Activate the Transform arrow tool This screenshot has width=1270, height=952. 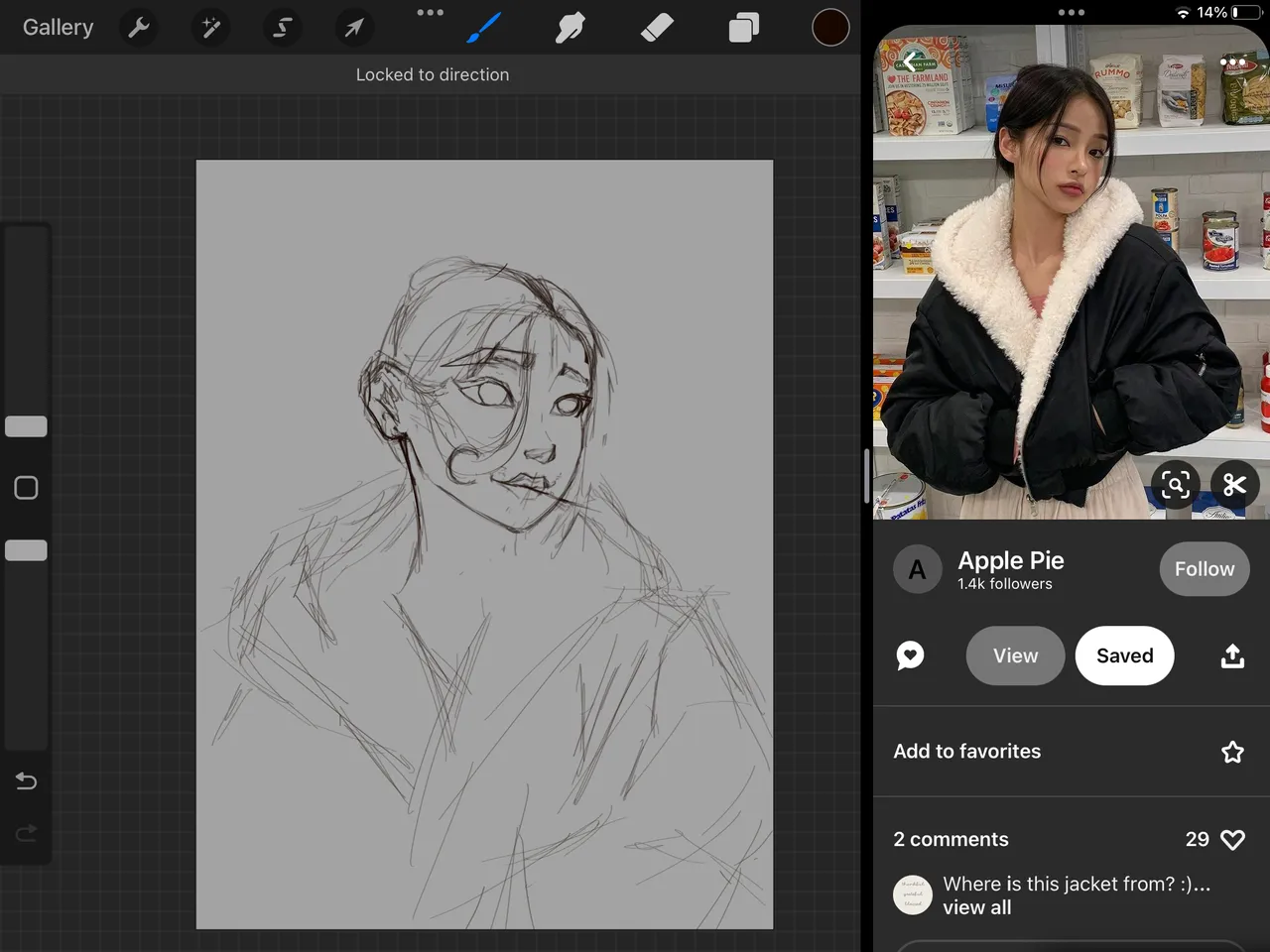(354, 27)
